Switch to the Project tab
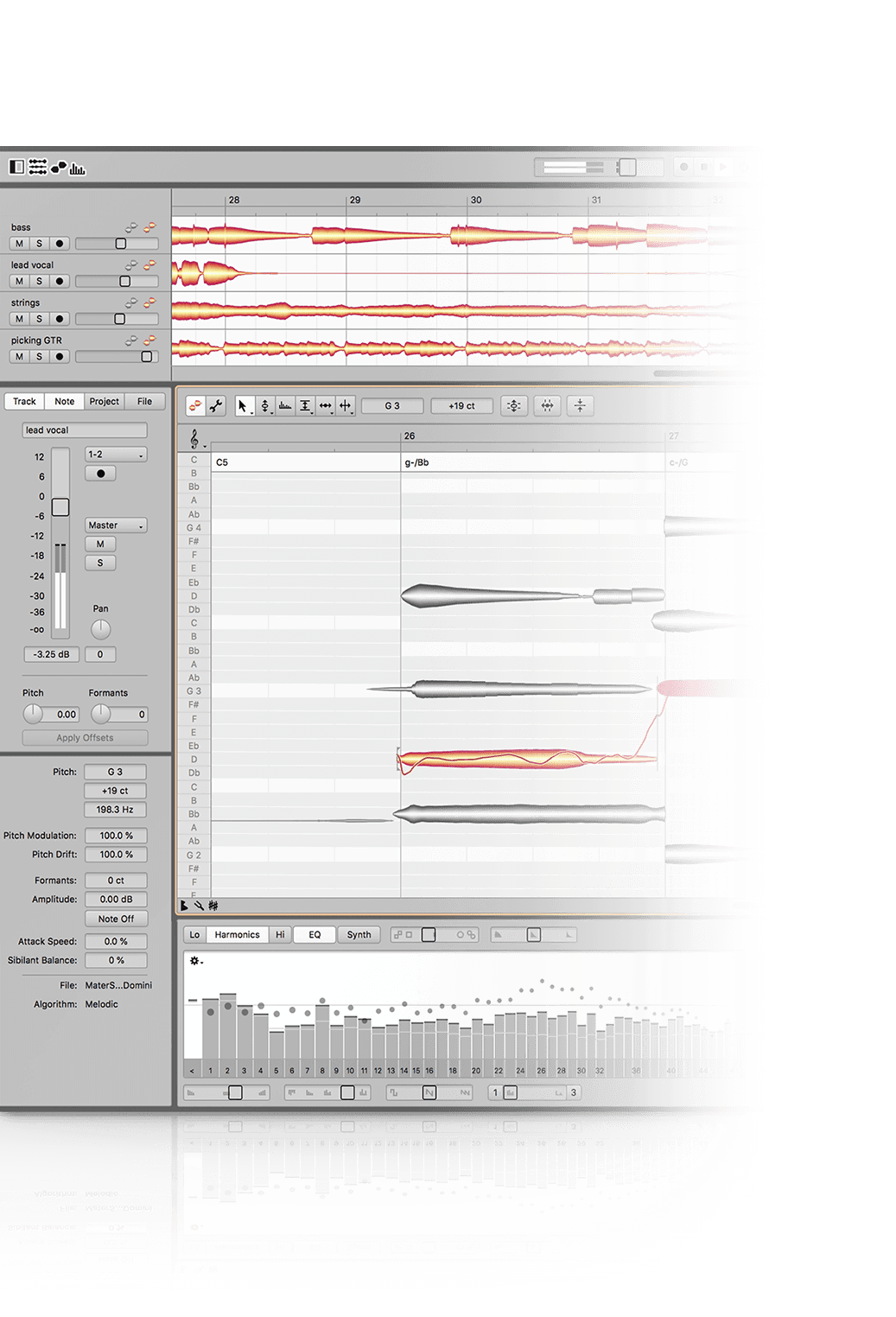 (x=104, y=401)
